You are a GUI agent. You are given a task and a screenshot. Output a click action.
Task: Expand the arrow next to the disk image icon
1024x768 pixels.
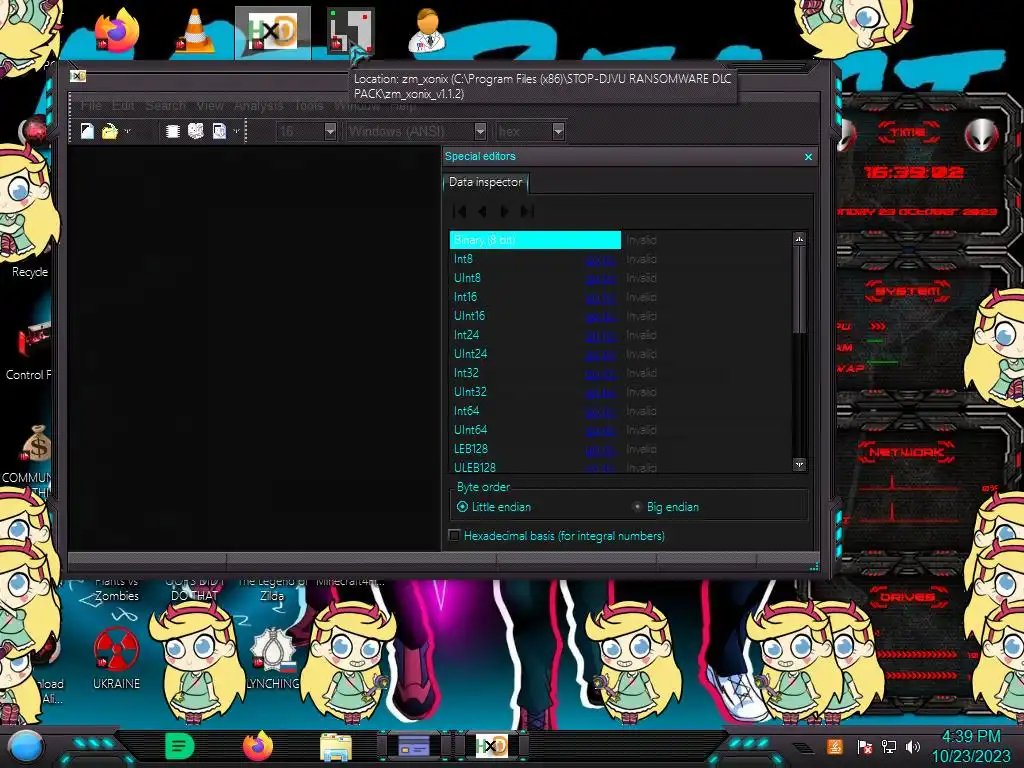236,131
